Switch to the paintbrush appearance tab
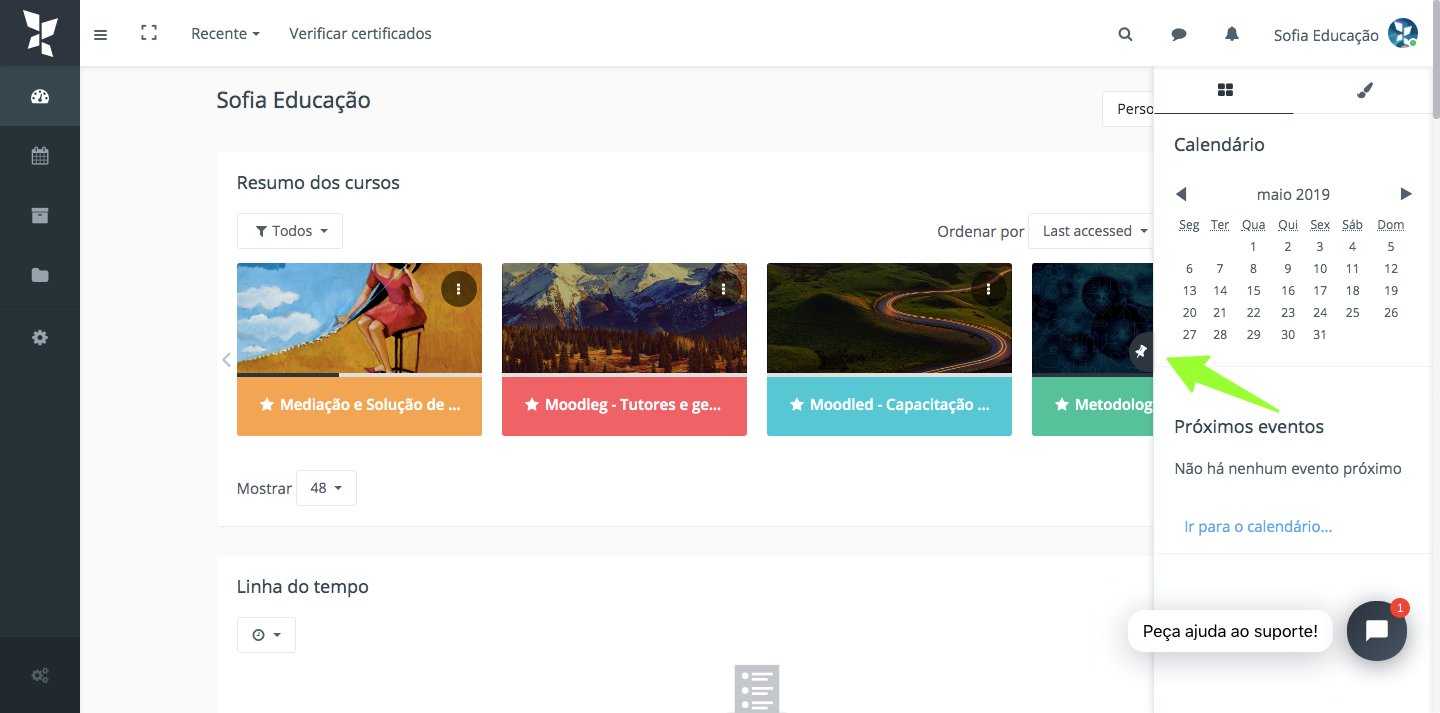Screen dimensions: 1440x713 1365,90
